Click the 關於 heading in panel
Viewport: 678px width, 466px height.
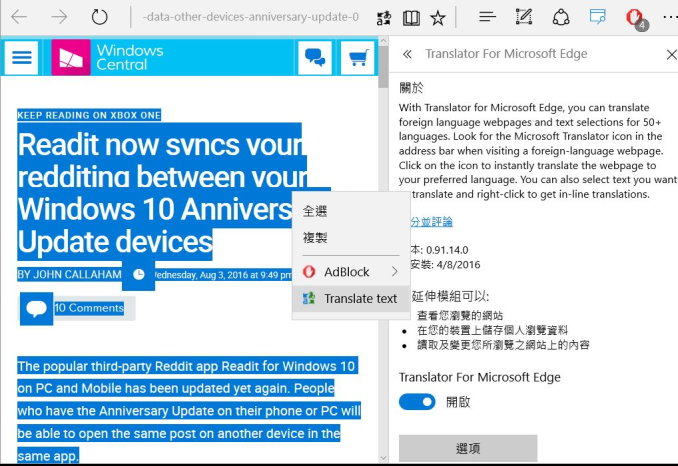point(411,87)
